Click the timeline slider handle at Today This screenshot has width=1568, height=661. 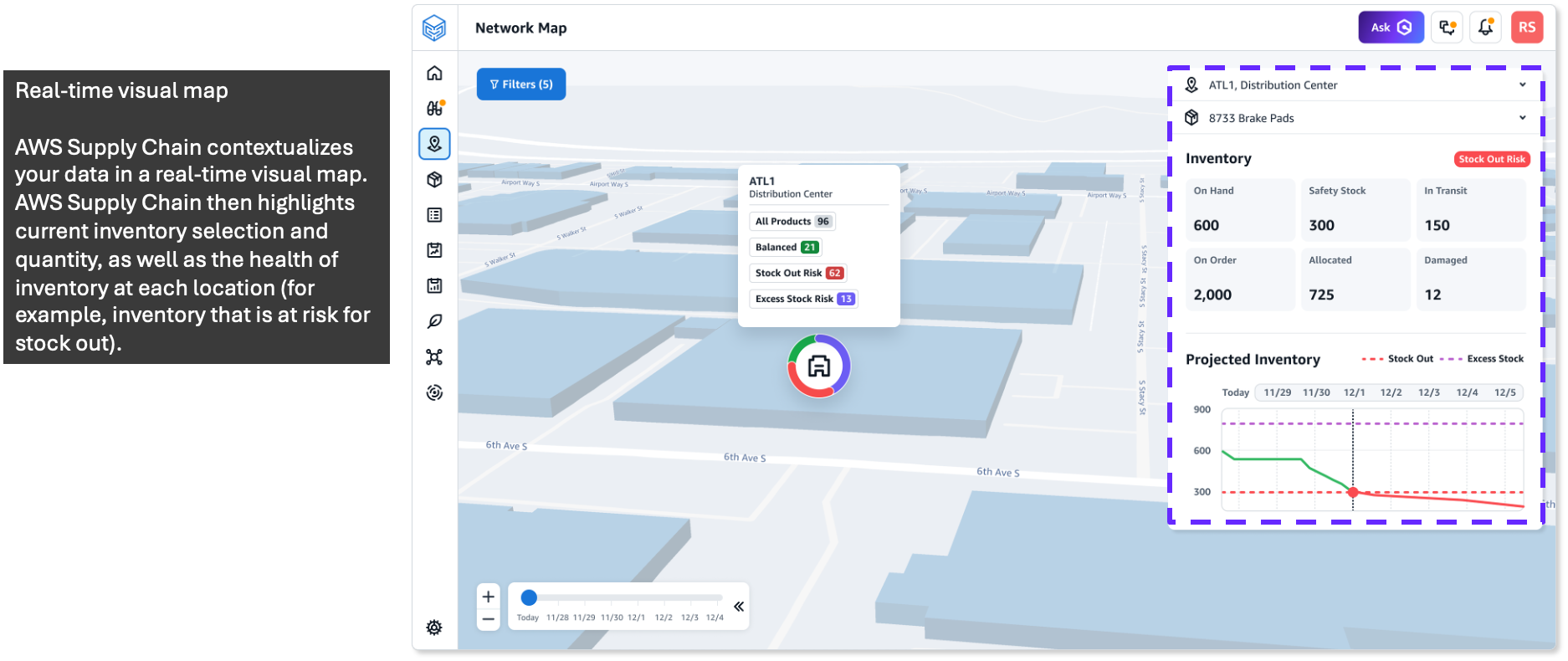point(529,597)
